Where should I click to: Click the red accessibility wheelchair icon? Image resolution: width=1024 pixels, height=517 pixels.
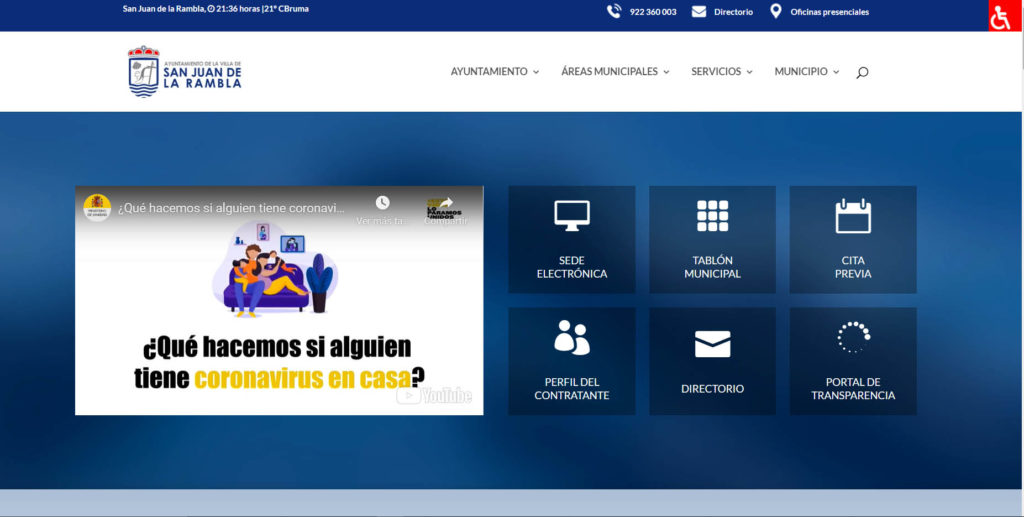[1001, 17]
